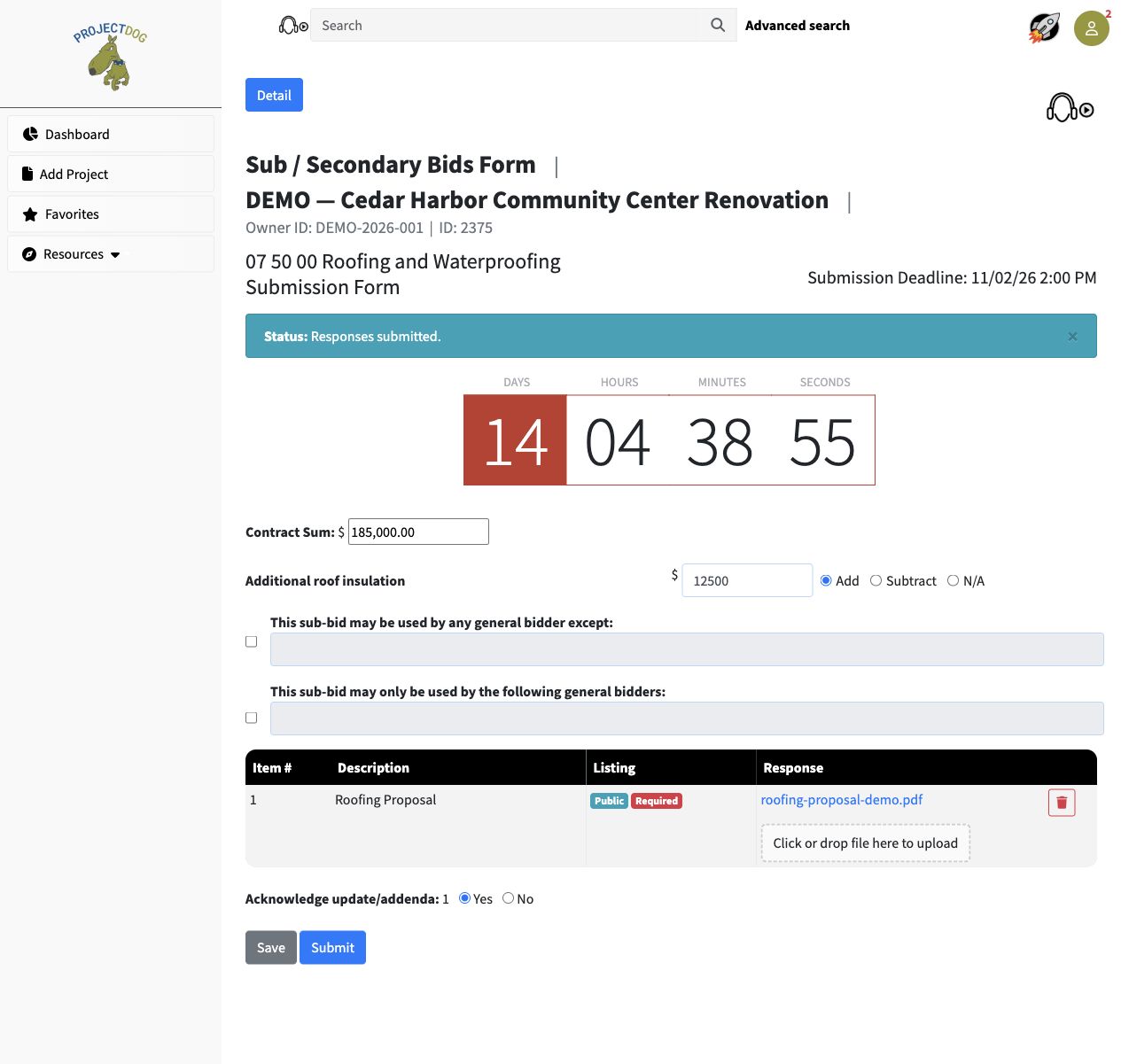
Task: Click the ProjectDog logo
Action: pyautogui.click(x=110, y=57)
